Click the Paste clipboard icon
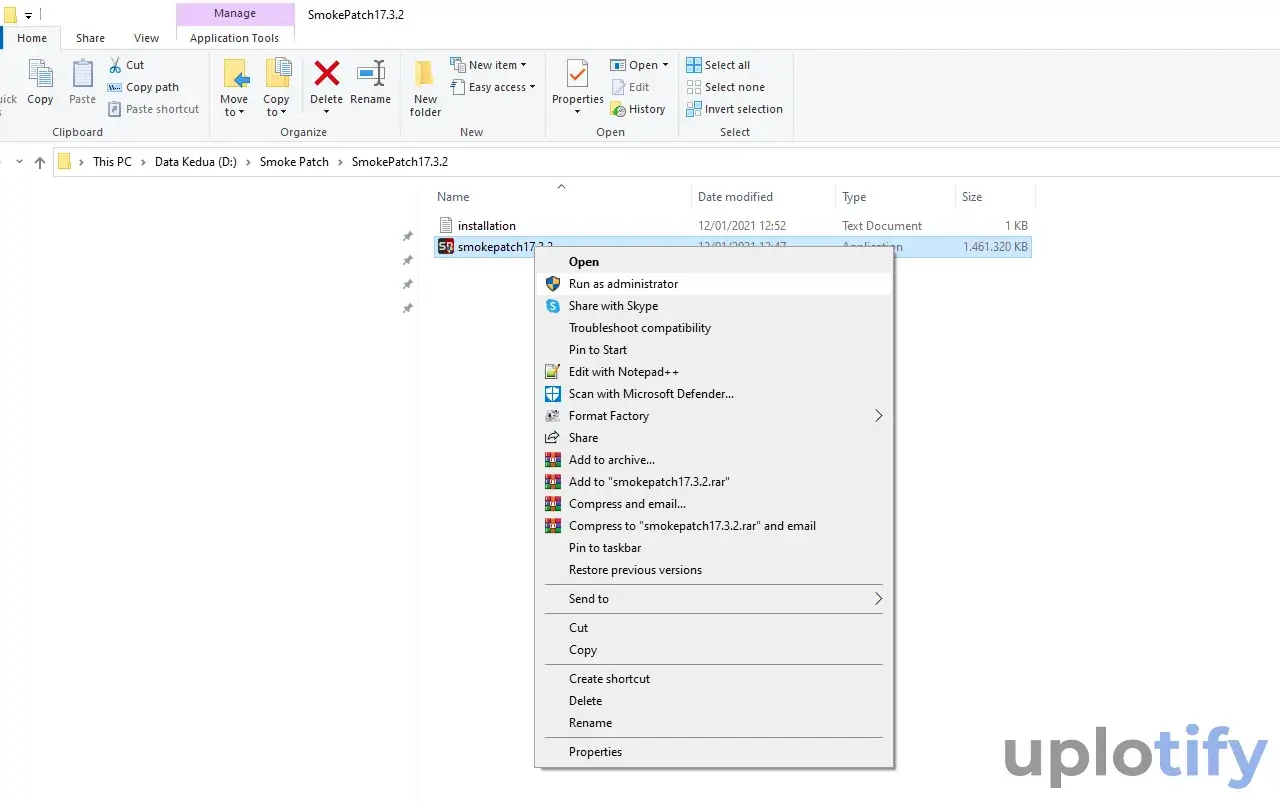 [82, 75]
